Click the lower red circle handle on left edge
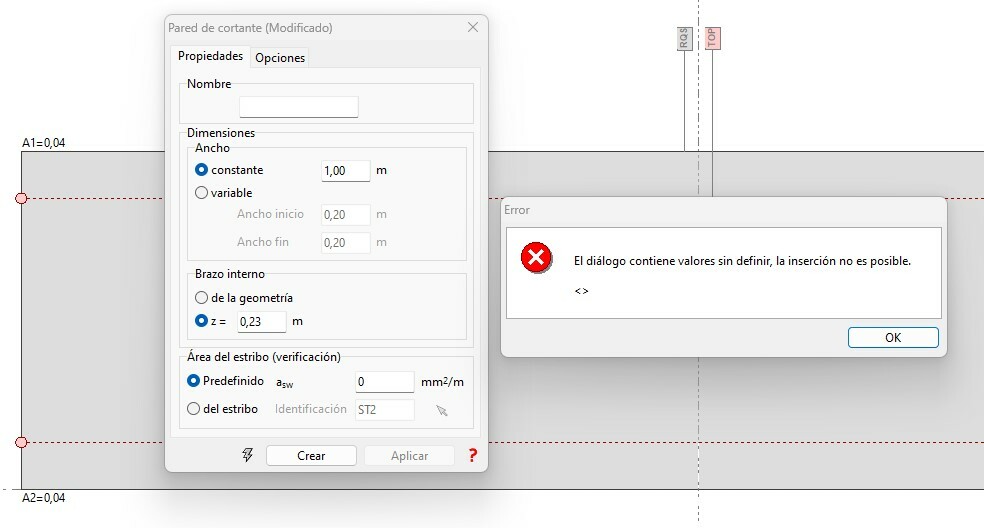The width and height of the screenshot is (984, 528). coord(21,442)
